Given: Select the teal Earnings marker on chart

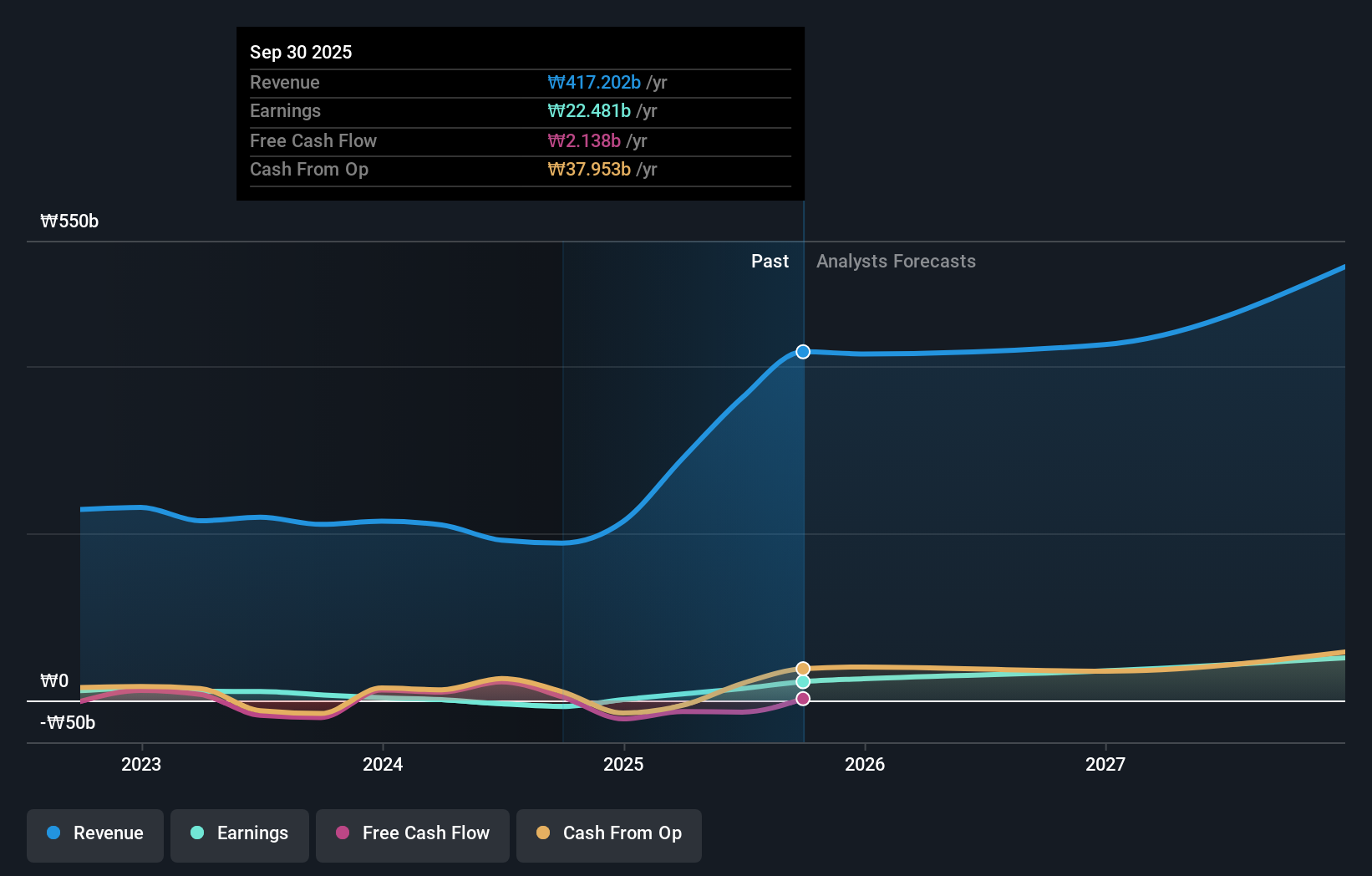Looking at the screenshot, I should point(802,682).
